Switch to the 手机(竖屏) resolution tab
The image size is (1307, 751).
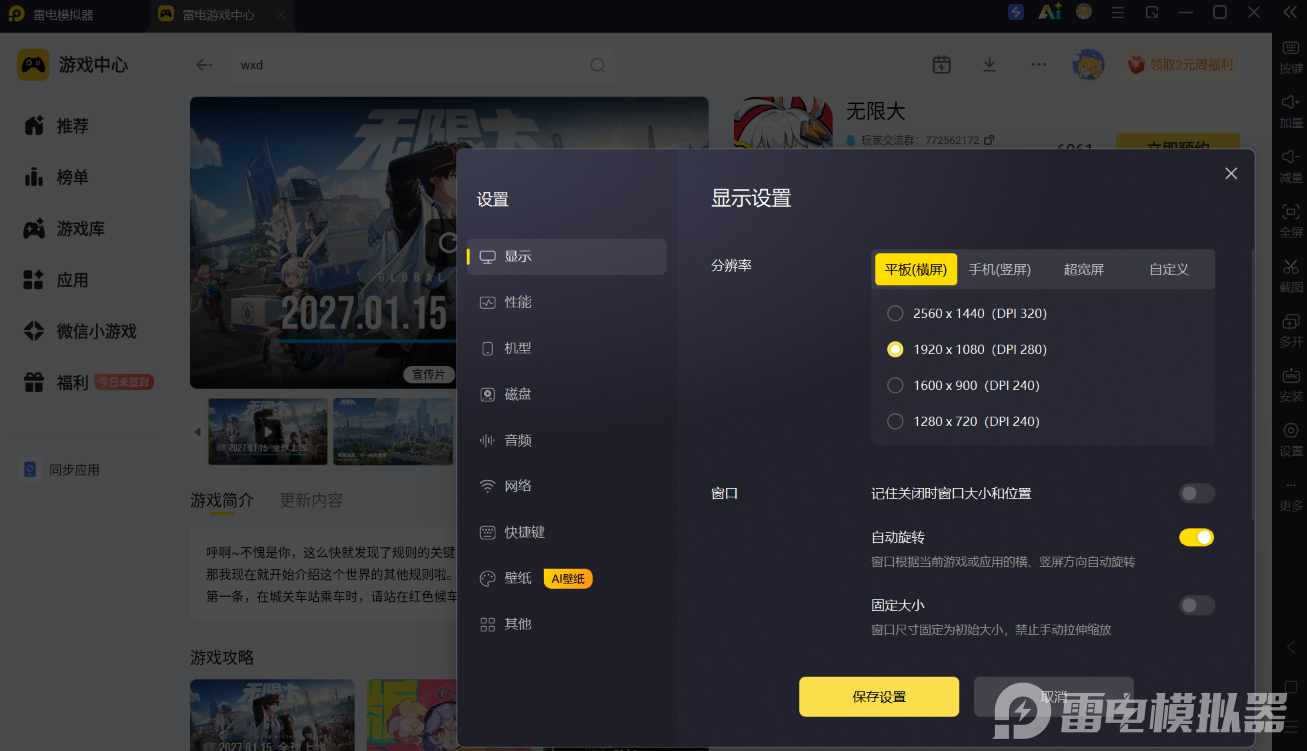(x=999, y=269)
